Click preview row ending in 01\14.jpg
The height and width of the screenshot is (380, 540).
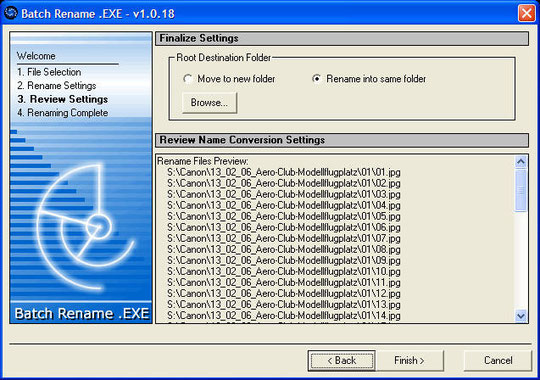tap(284, 315)
